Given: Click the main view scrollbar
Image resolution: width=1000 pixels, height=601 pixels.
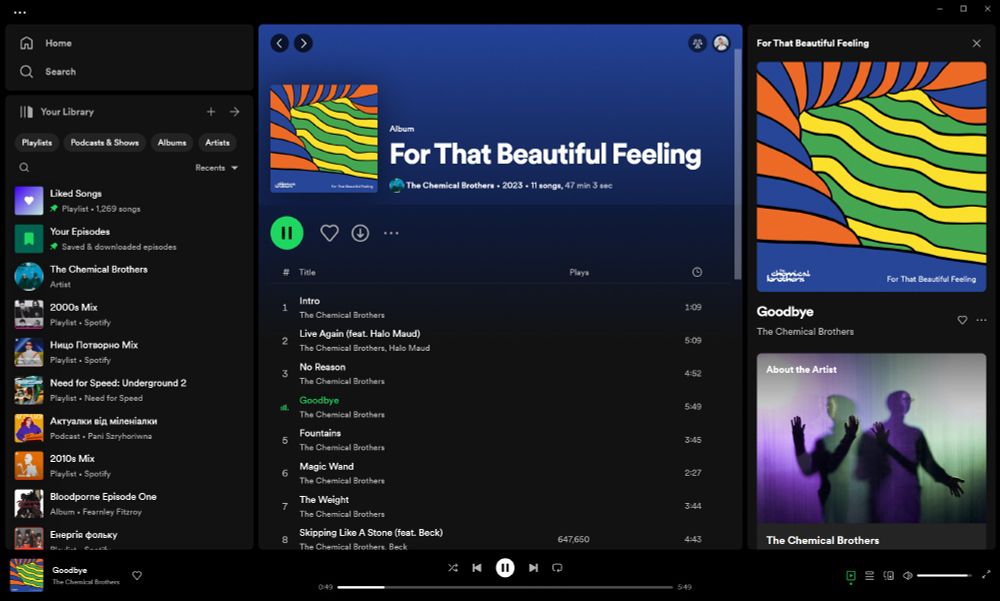Looking at the screenshot, I should click(738, 164).
